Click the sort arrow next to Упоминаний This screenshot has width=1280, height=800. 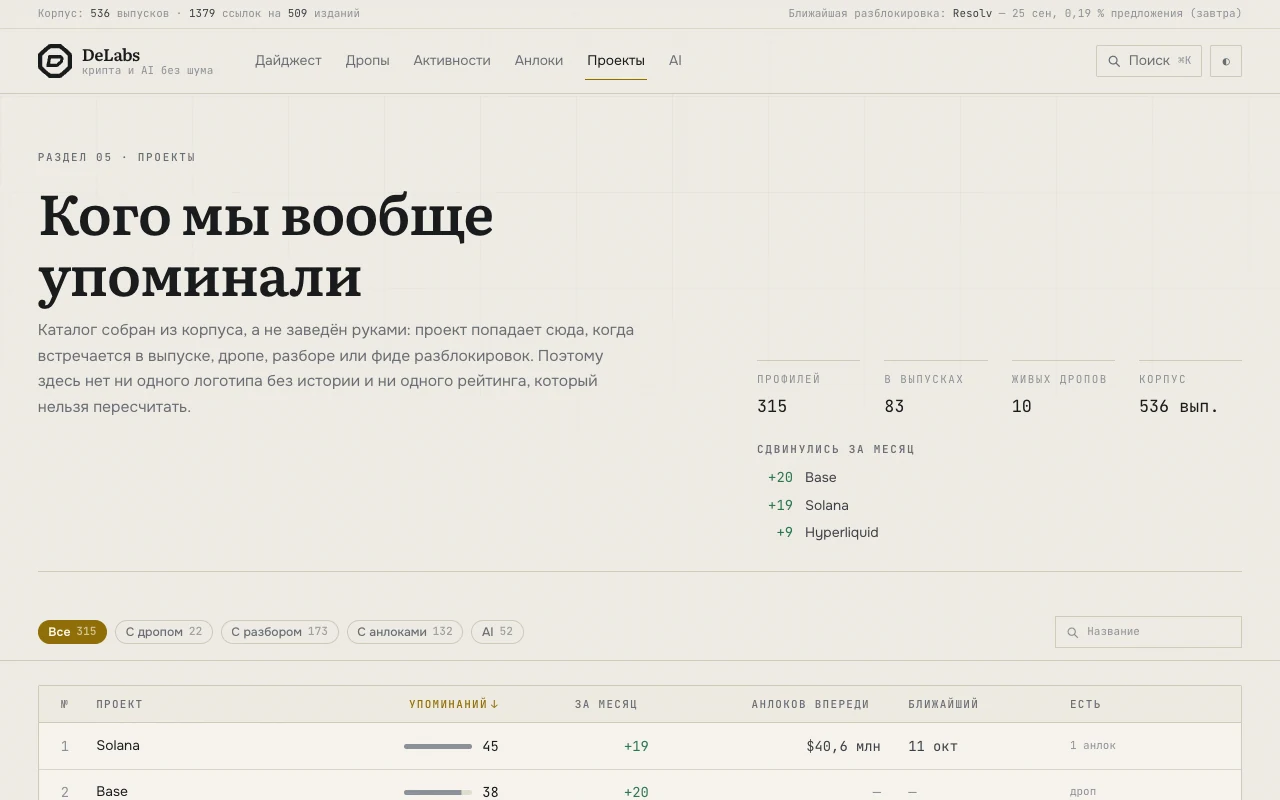click(494, 704)
